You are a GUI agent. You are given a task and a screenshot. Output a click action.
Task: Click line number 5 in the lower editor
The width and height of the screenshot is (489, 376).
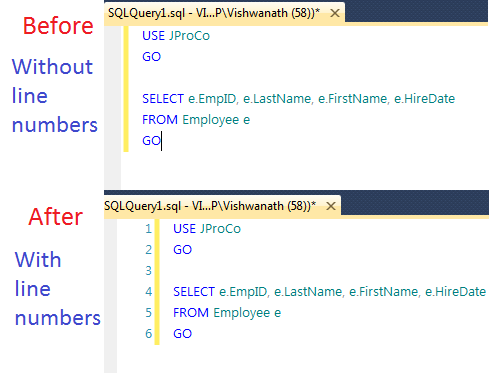point(148,313)
